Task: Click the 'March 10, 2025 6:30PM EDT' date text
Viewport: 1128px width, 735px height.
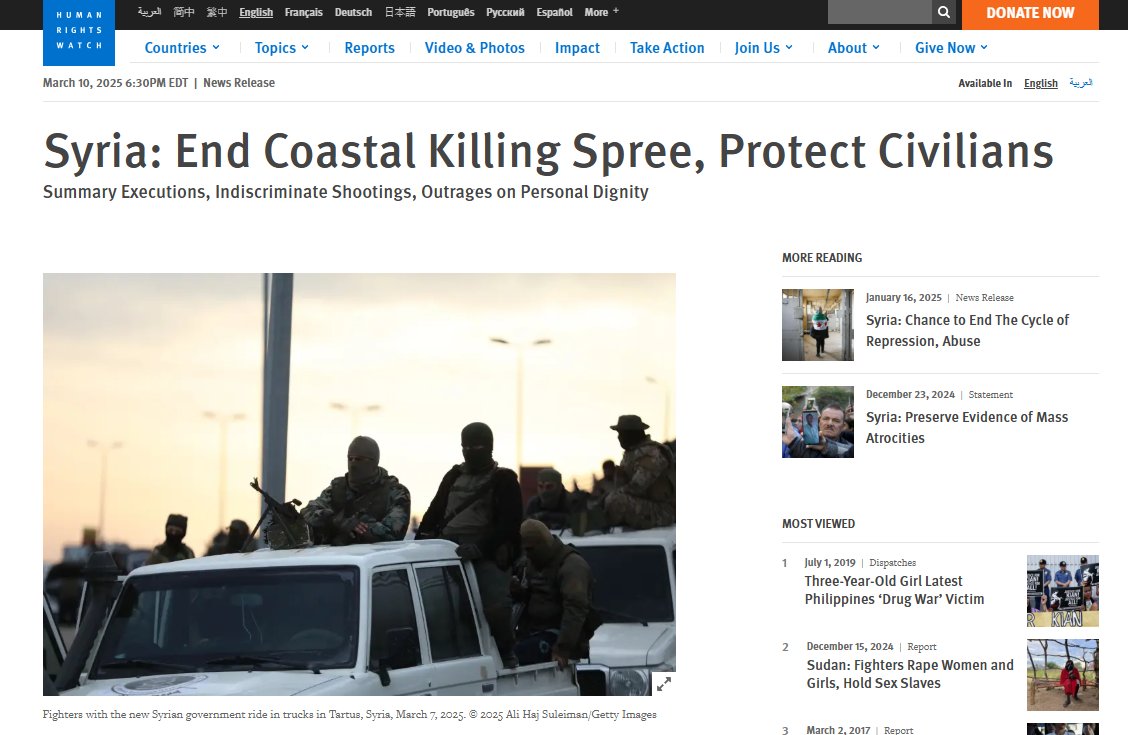Action: (x=115, y=83)
